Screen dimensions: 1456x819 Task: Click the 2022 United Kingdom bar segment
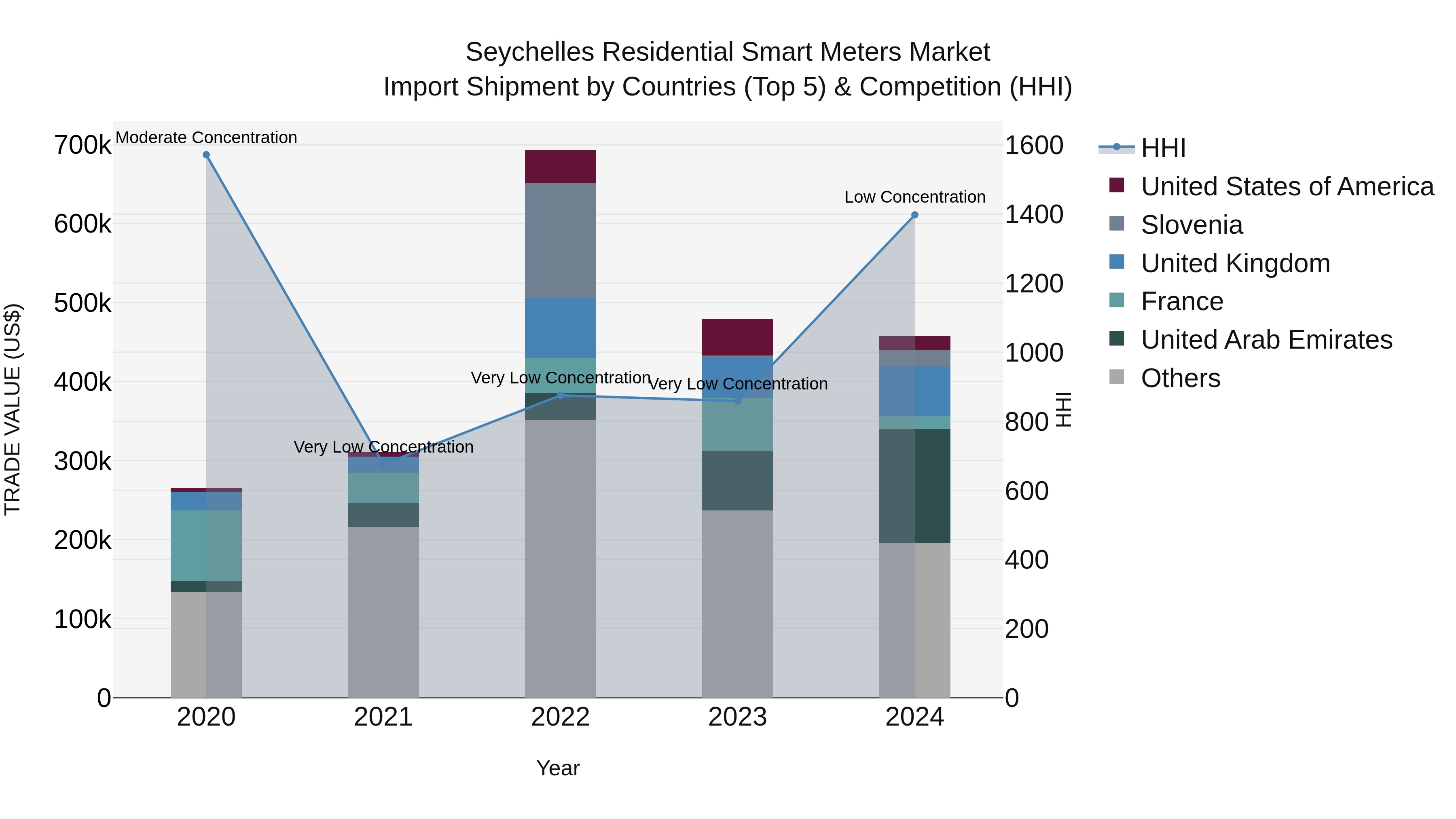tap(561, 328)
